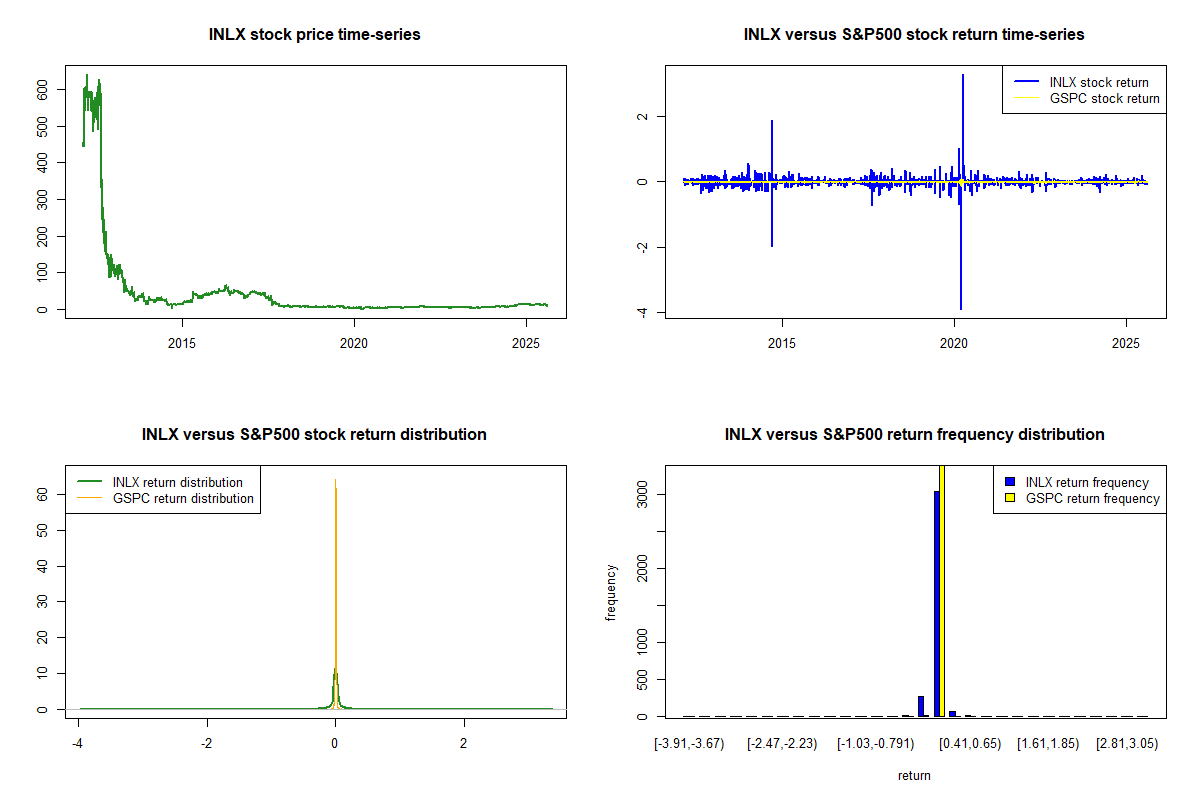Click the blue INLX return frequency legend swatch
The height and width of the screenshot is (800, 1200).
click(x=1010, y=483)
